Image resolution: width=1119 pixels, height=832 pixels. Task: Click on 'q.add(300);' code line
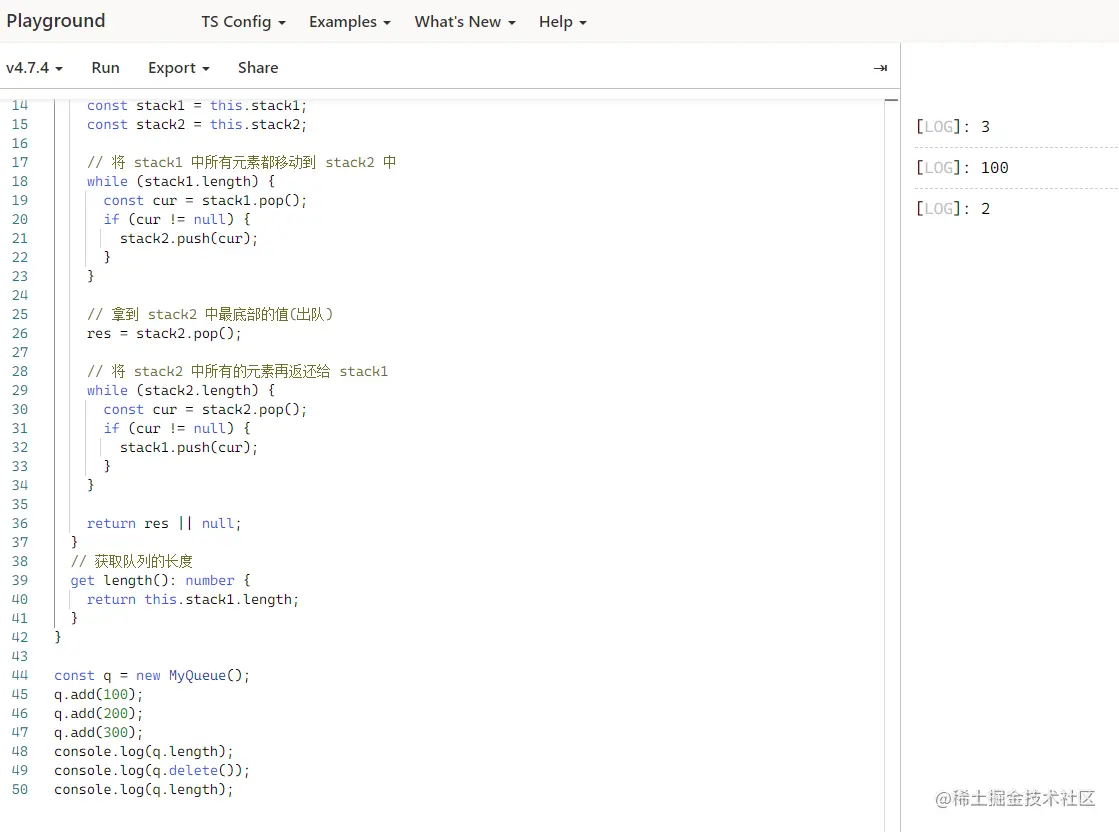pyautogui.click(x=98, y=732)
